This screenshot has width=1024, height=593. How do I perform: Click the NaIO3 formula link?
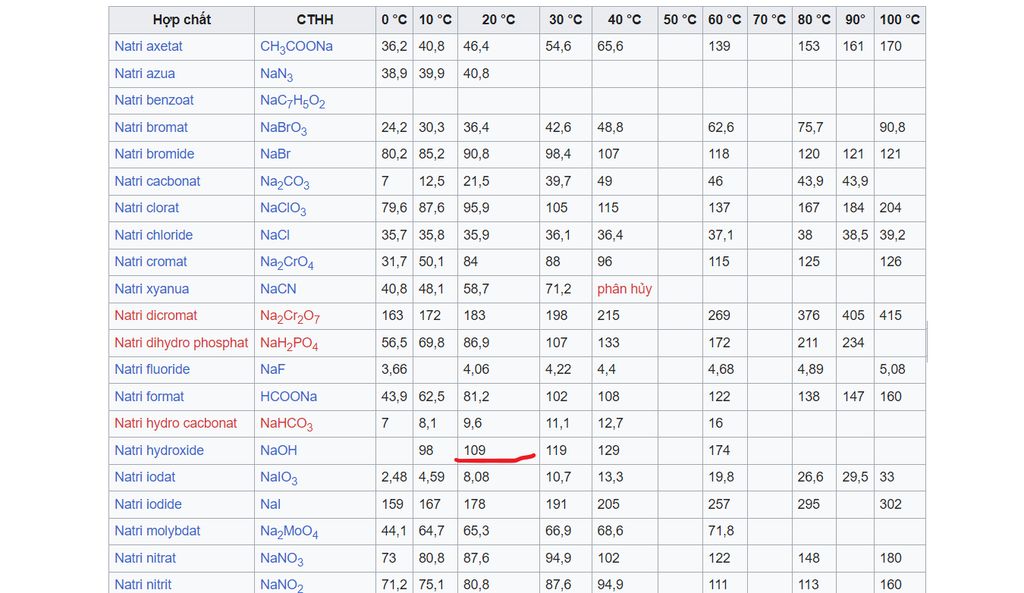point(278,479)
